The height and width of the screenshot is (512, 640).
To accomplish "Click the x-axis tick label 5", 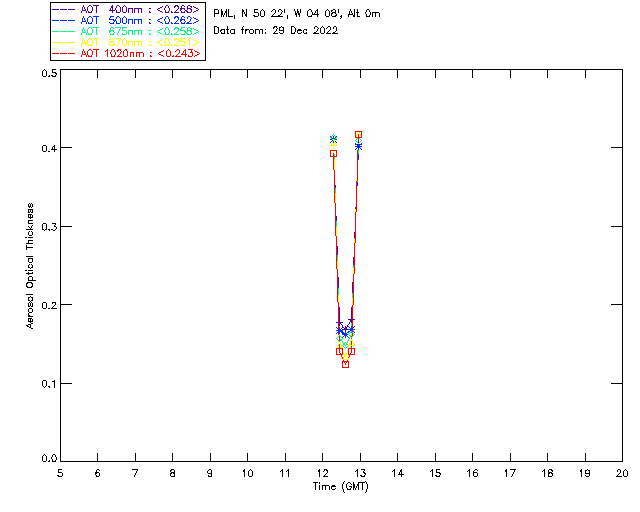I will coord(60,473).
